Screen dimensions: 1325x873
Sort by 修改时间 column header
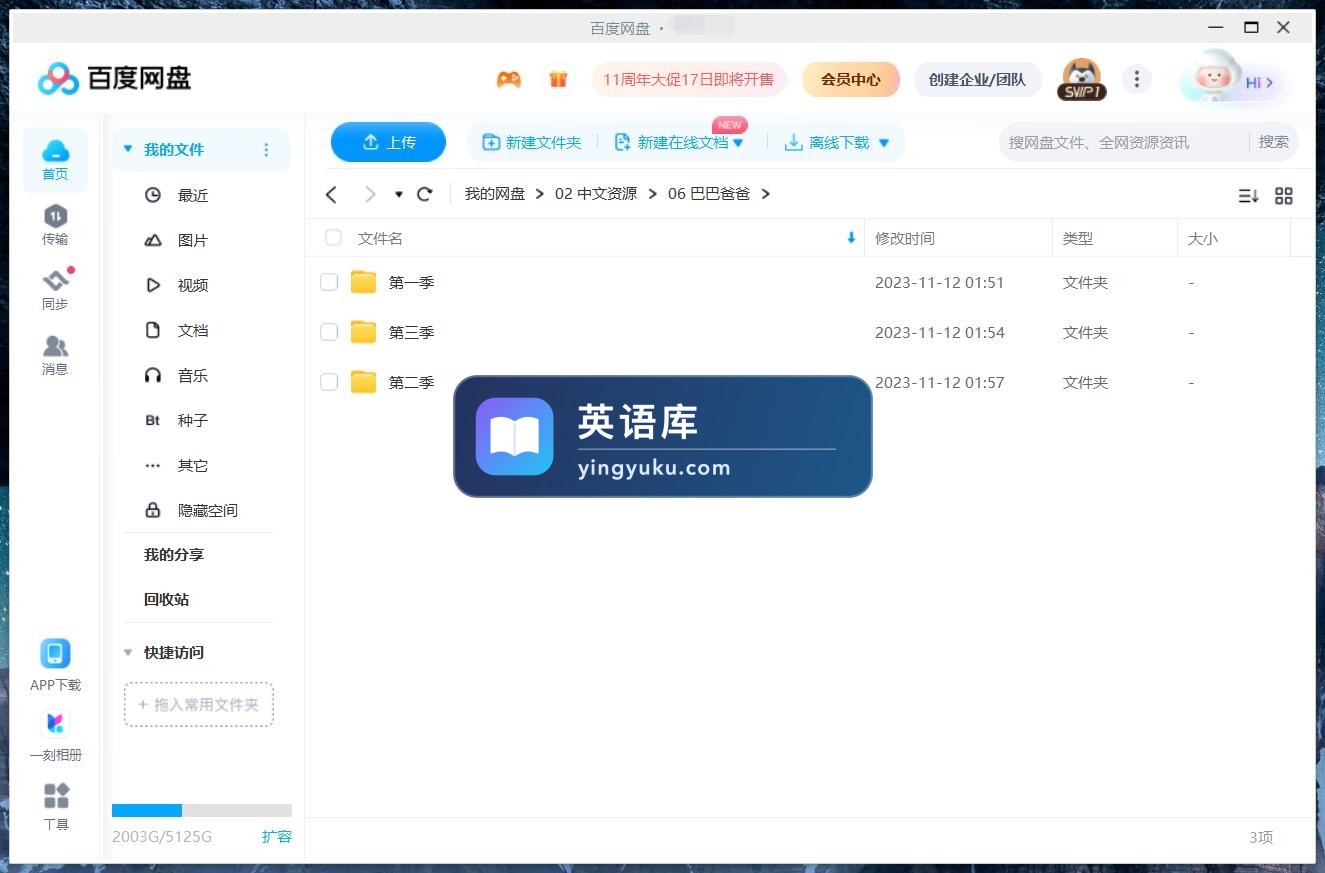click(905, 238)
